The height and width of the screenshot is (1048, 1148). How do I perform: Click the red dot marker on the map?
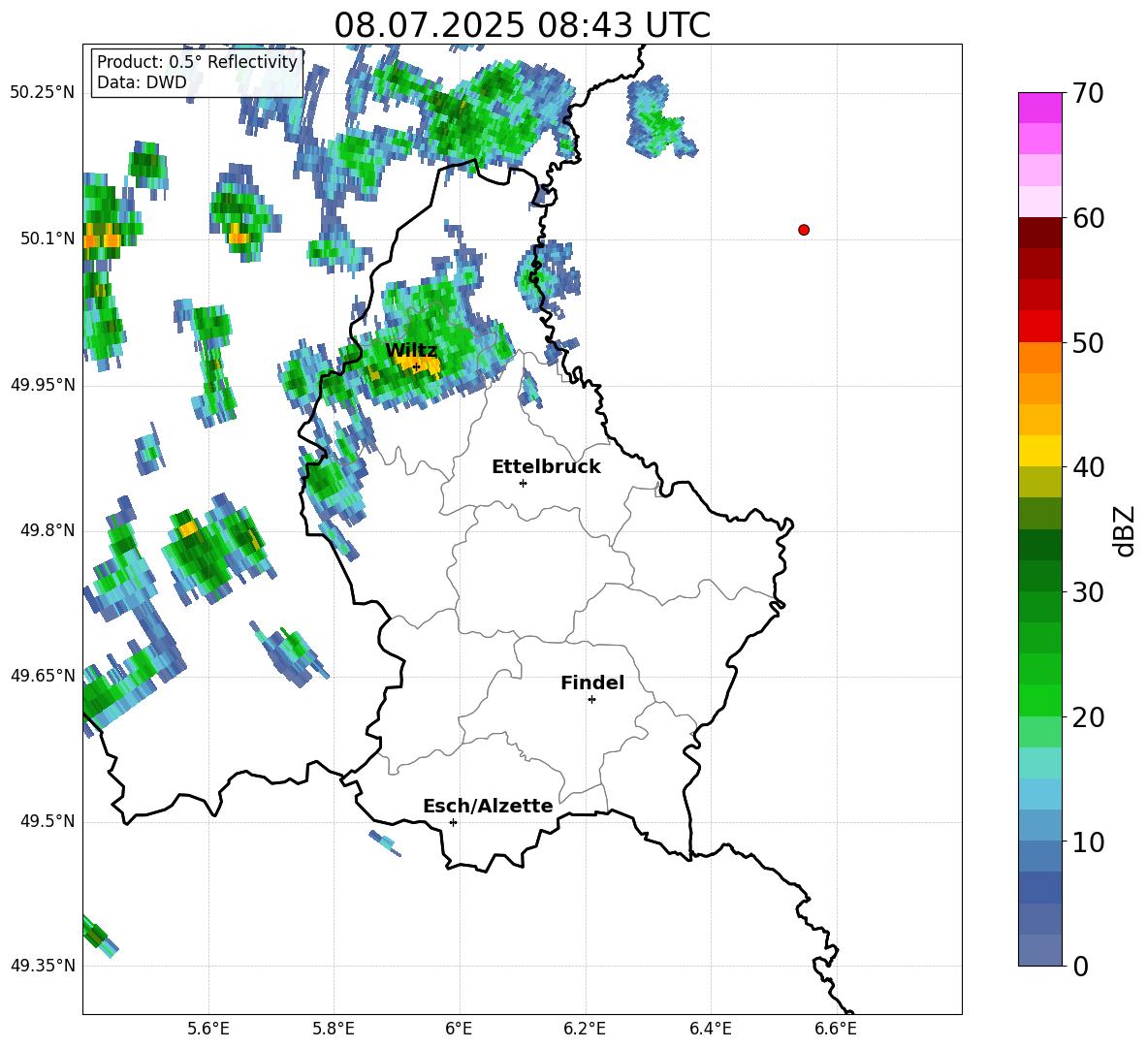point(804,230)
